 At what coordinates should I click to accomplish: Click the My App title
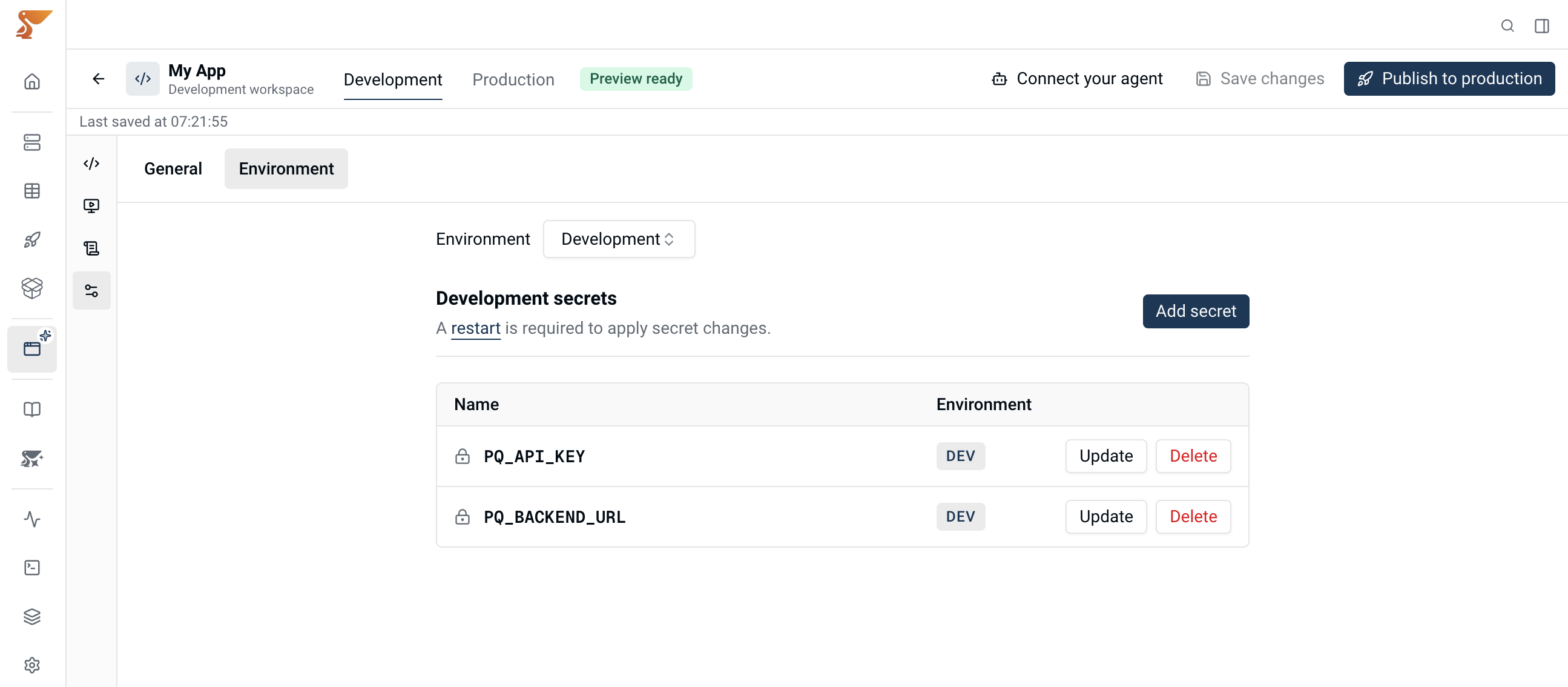click(197, 71)
